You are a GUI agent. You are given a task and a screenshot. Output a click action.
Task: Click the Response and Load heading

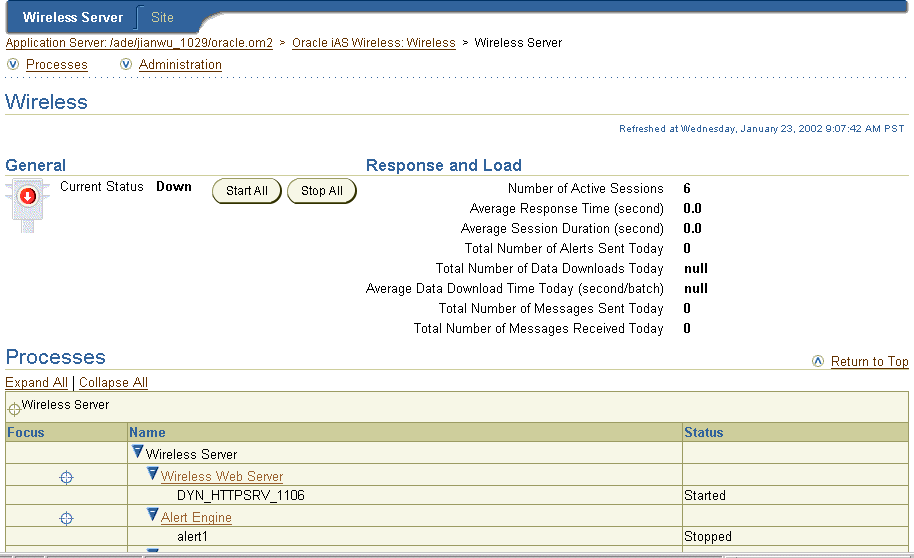pos(444,166)
